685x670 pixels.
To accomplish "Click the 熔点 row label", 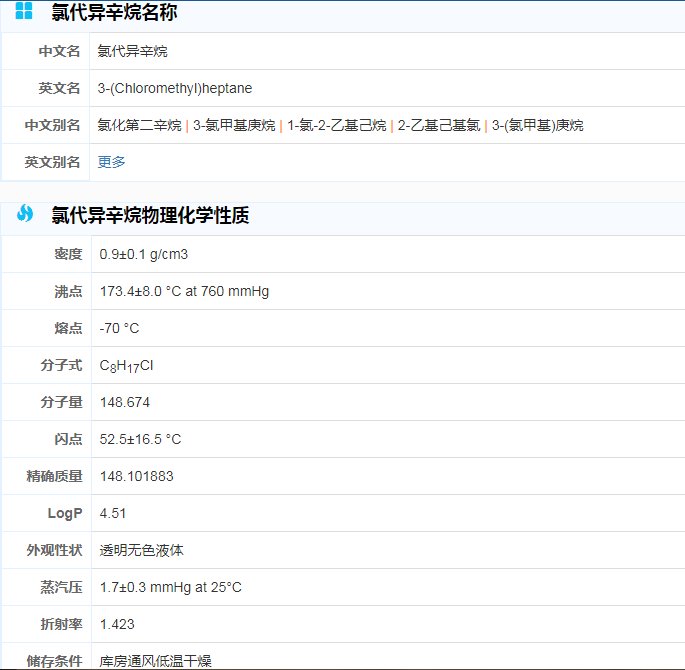I will point(68,328).
